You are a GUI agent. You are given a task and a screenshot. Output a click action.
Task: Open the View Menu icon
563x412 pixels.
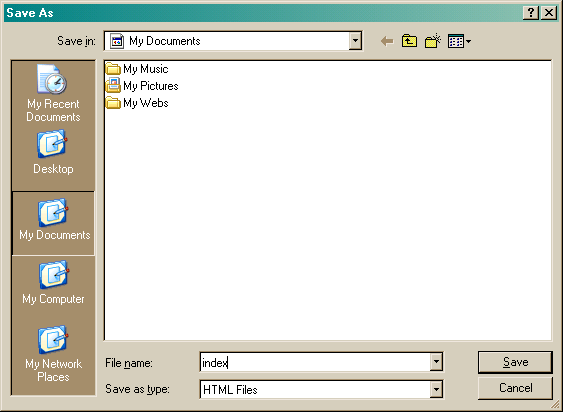[x=459, y=41]
